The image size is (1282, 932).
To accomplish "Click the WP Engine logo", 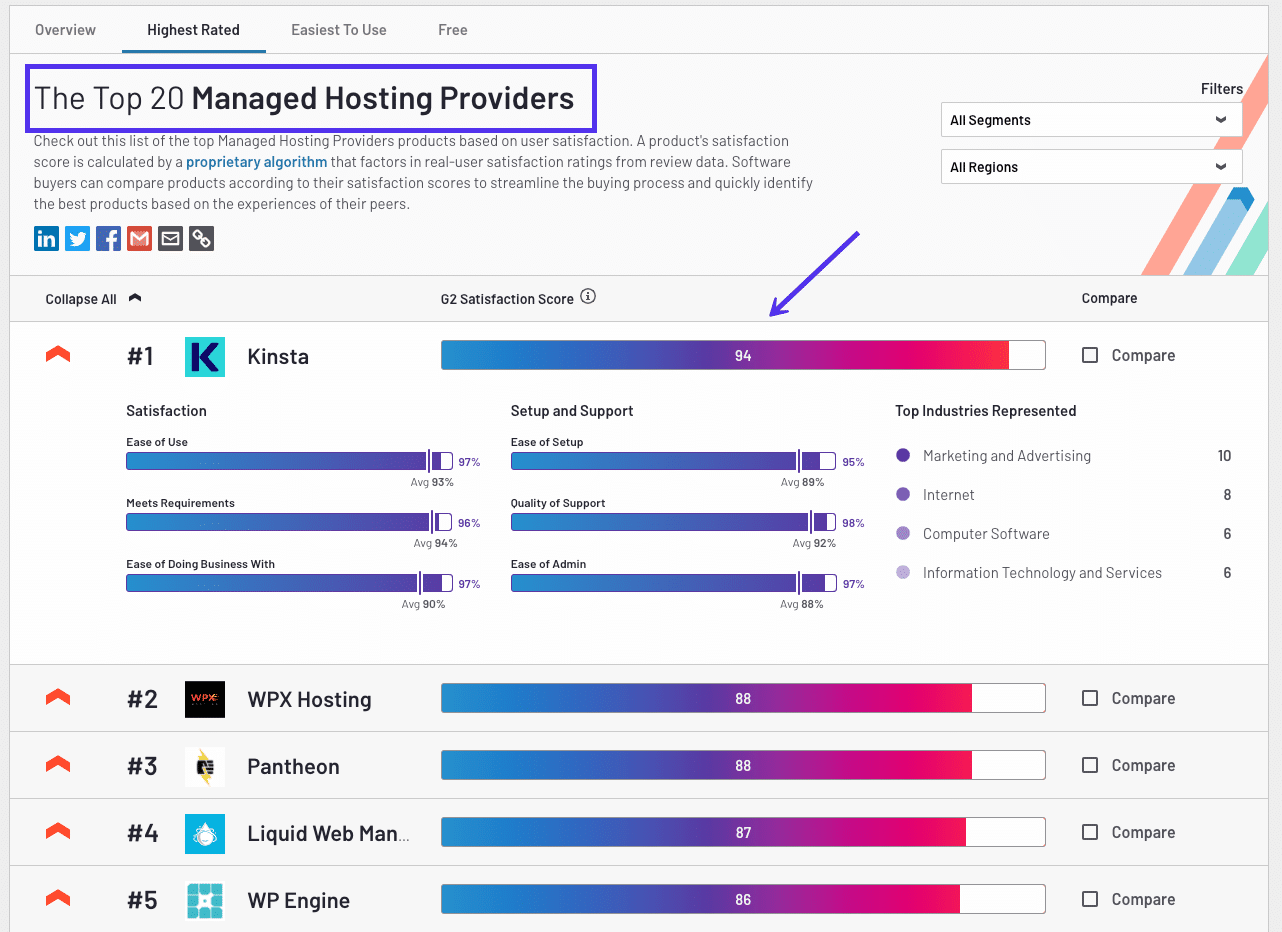I will pos(205,899).
